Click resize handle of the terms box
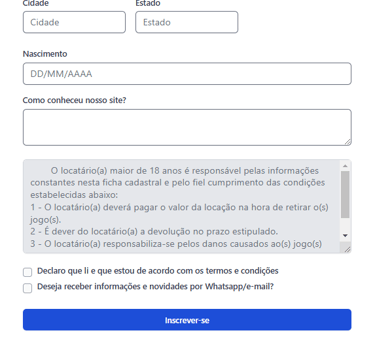The image size is (375, 363). [347, 249]
